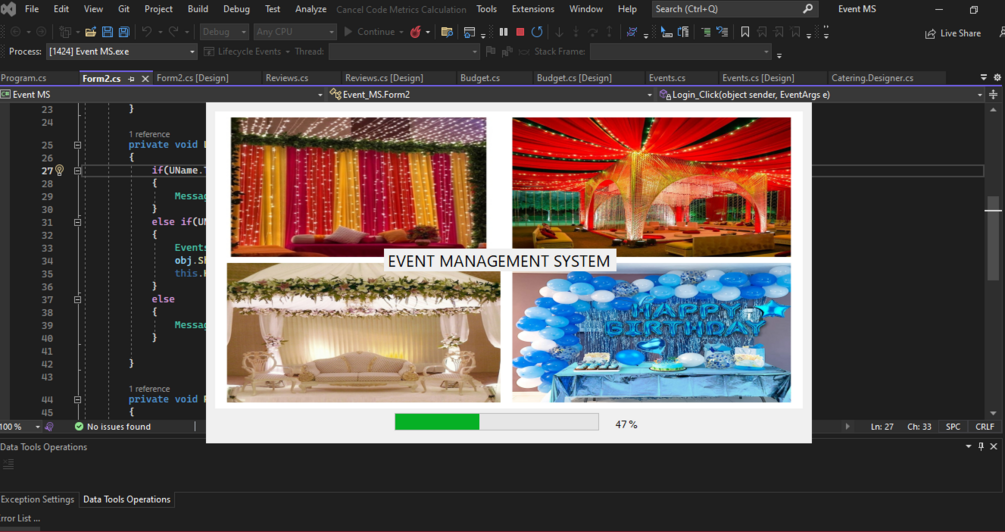The height and width of the screenshot is (532, 1005).
Task: Click the Continue debugging button
Action: (370, 32)
